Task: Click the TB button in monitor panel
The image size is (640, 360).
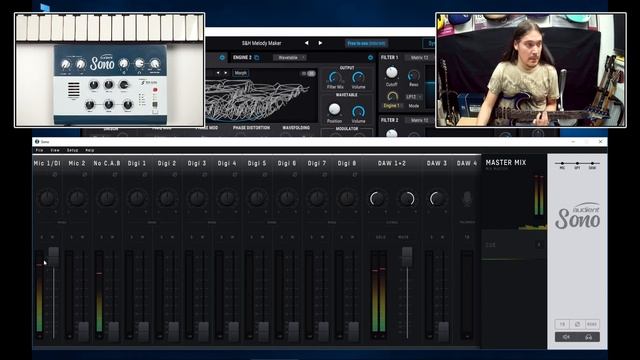Action: click(x=562, y=324)
